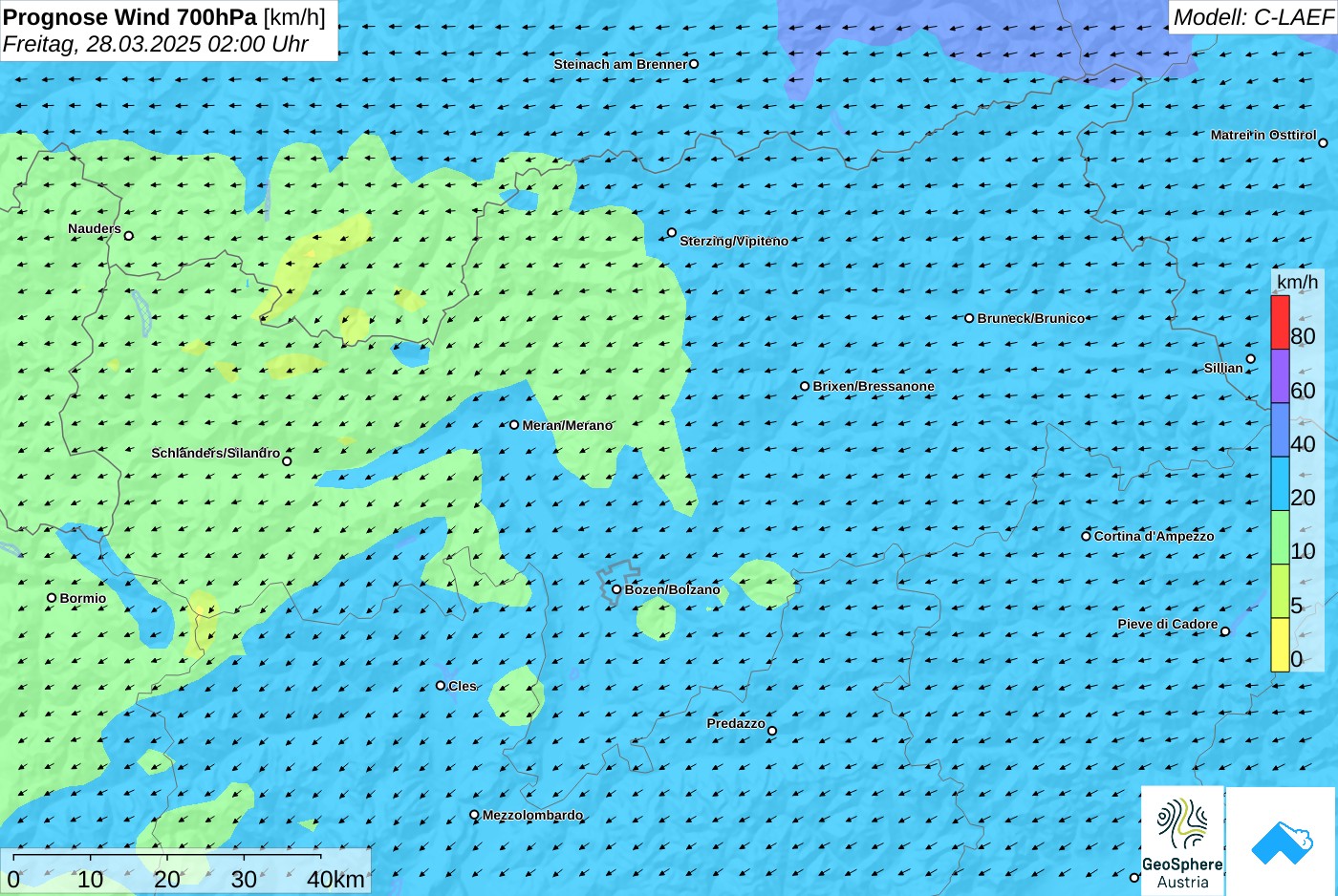Click the green 10 km/h legend color

click(1280, 538)
